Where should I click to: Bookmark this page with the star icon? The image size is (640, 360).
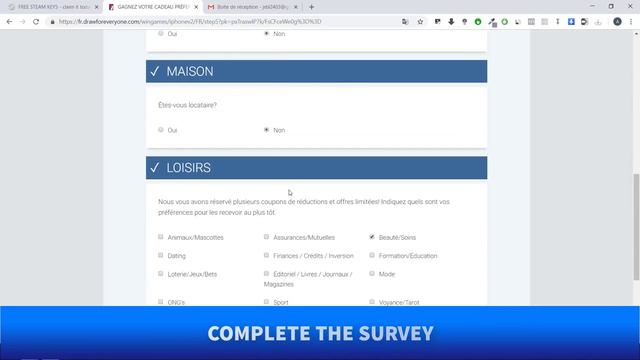(x=420, y=22)
